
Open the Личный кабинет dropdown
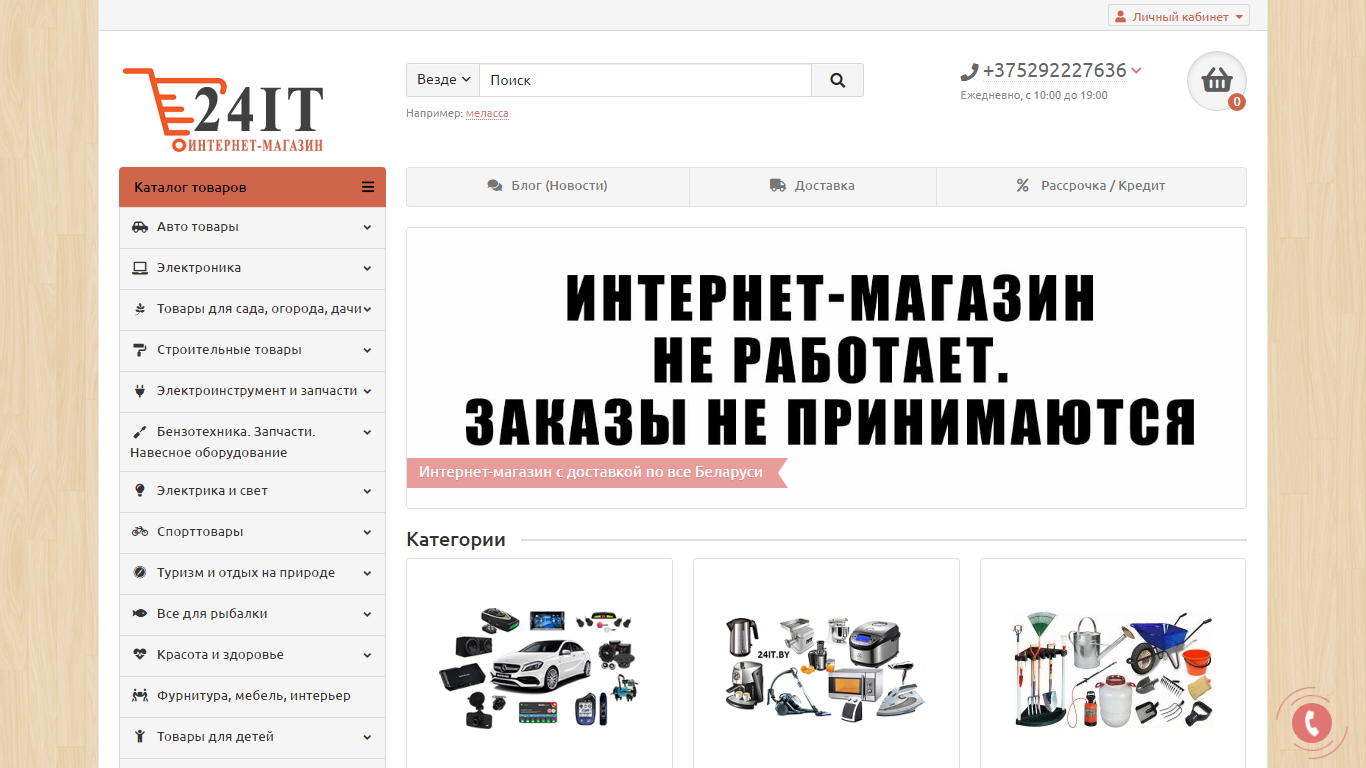click(1179, 16)
